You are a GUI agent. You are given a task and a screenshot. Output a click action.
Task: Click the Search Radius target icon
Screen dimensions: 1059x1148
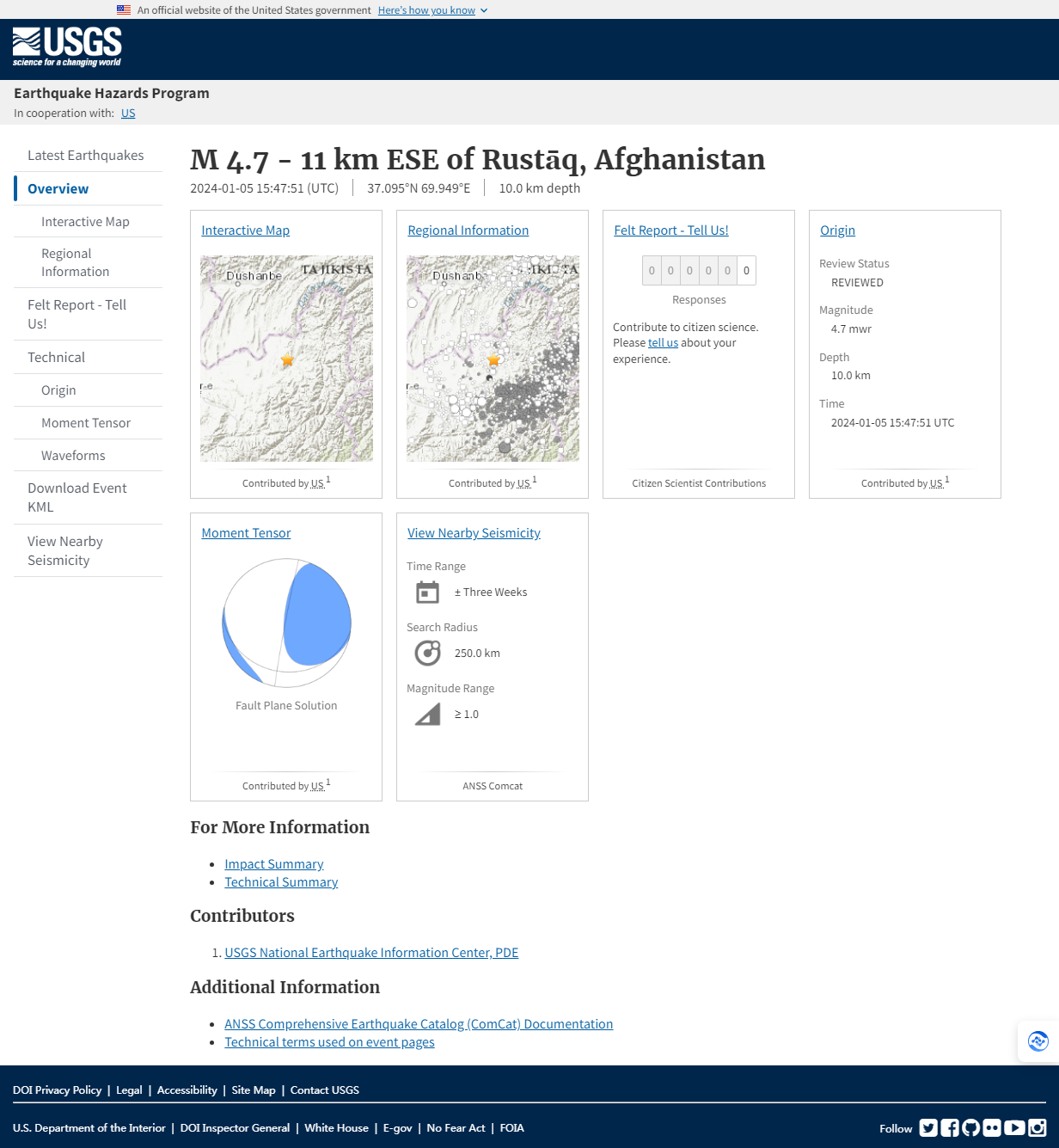pos(427,654)
